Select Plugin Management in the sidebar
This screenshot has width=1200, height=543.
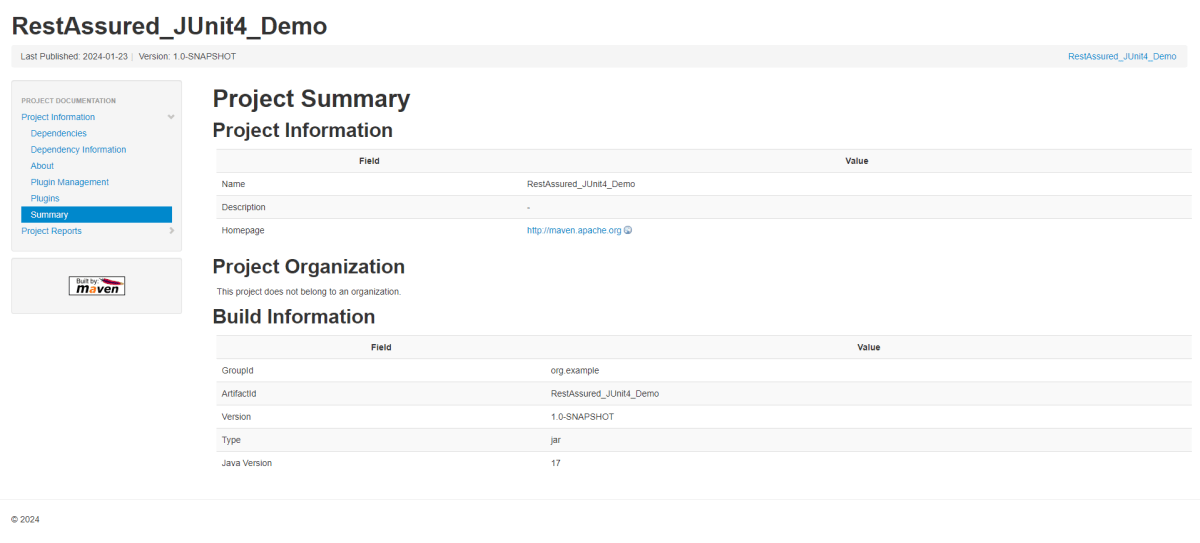[x=69, y=182]
